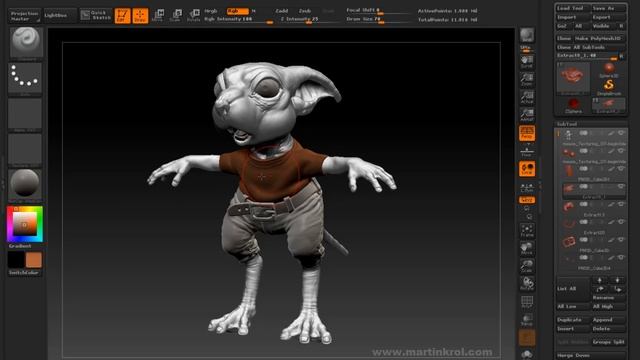
Task: Open the empty texture slot
Action: [25, 150]
